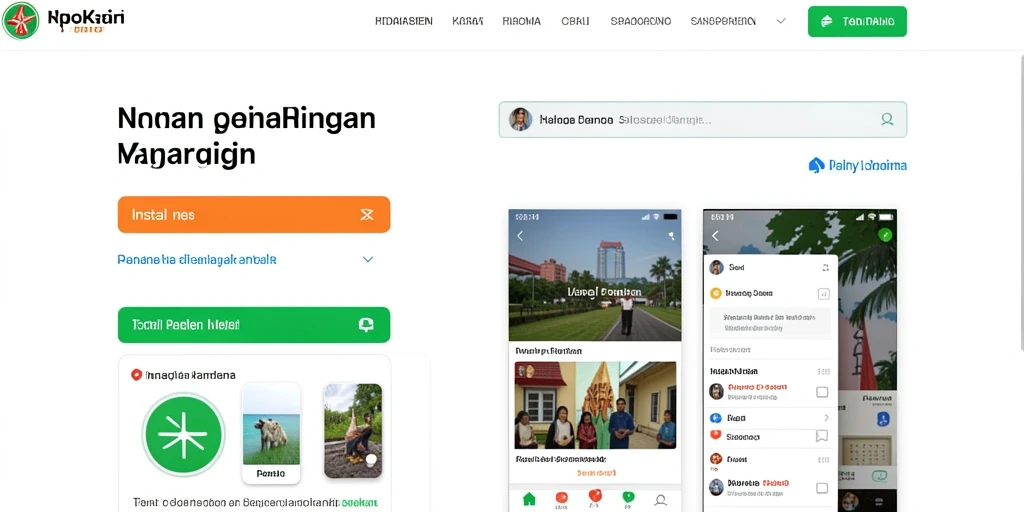Click the green rounded icon on right phone
The height and width of the screenshot is (512, 1024).
[x=880, y=477]
